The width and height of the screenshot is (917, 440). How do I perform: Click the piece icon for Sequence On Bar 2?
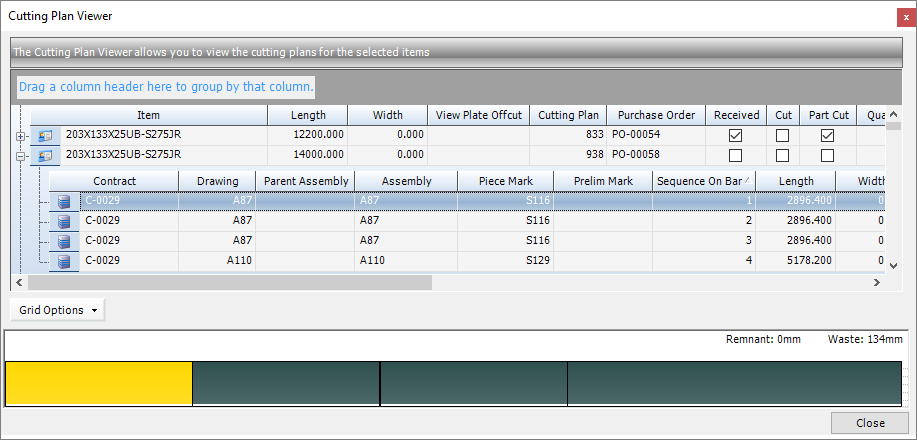pyautogui.click(x=64, y=221)
